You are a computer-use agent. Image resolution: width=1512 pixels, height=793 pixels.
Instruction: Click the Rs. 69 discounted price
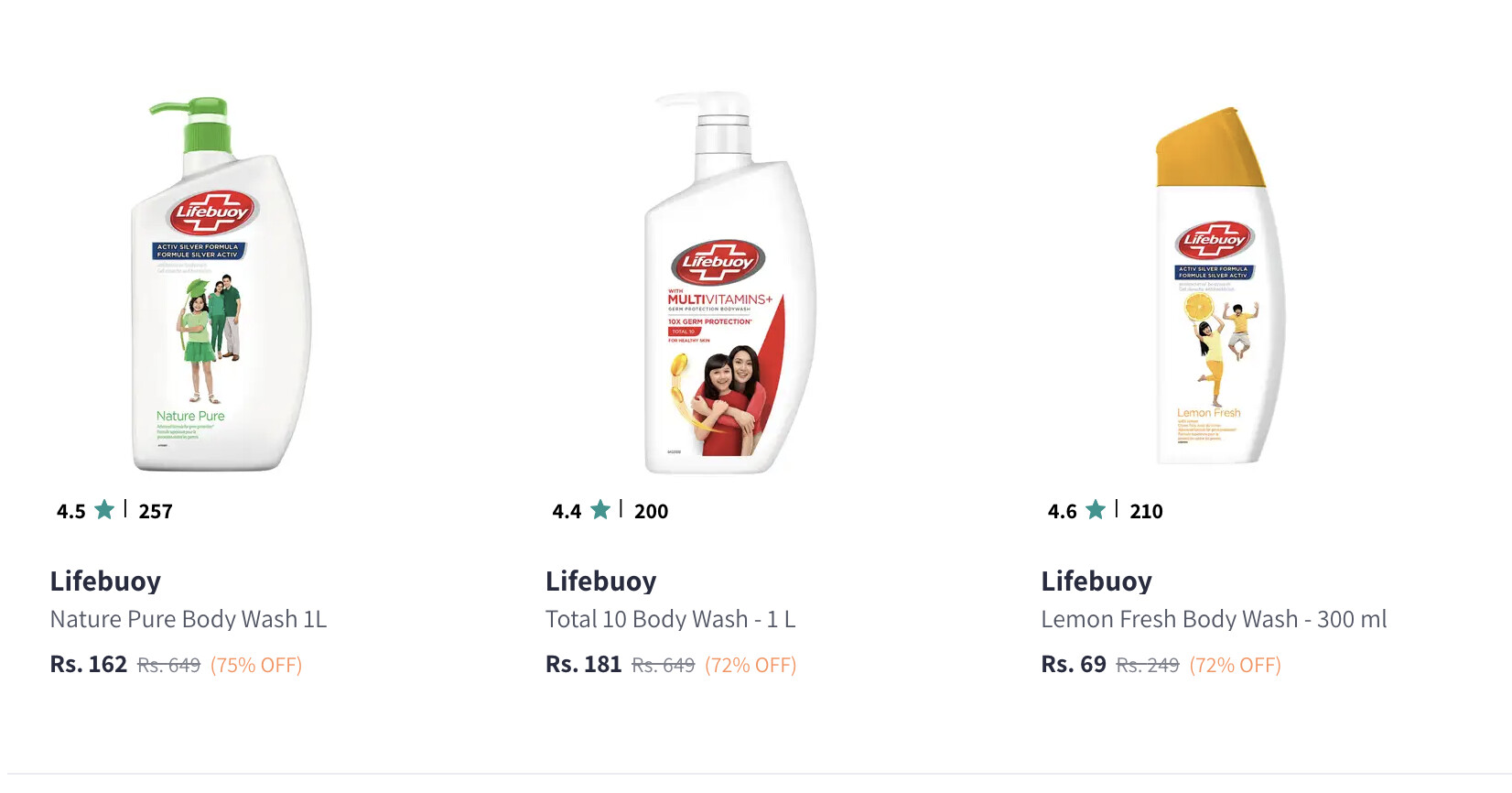[1073, 664]
